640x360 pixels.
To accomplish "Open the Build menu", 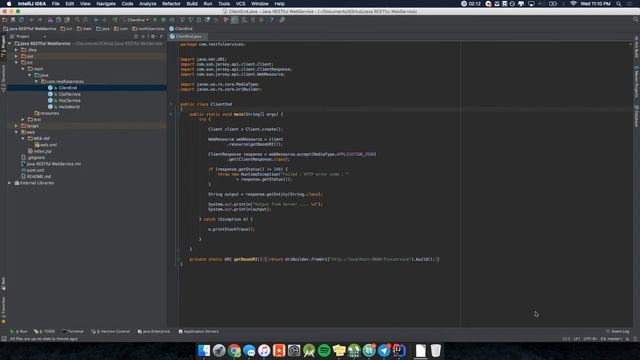I will pos(192,4).
